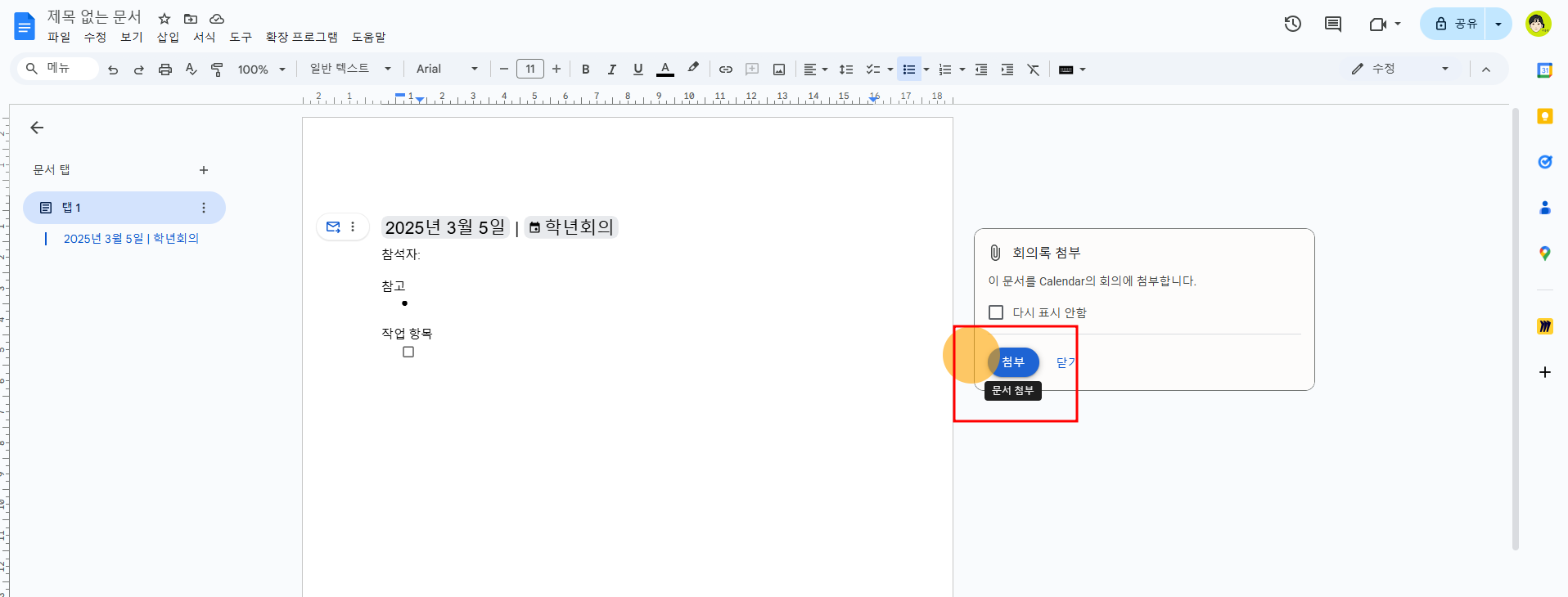Open text color picker

pos(665,70)
